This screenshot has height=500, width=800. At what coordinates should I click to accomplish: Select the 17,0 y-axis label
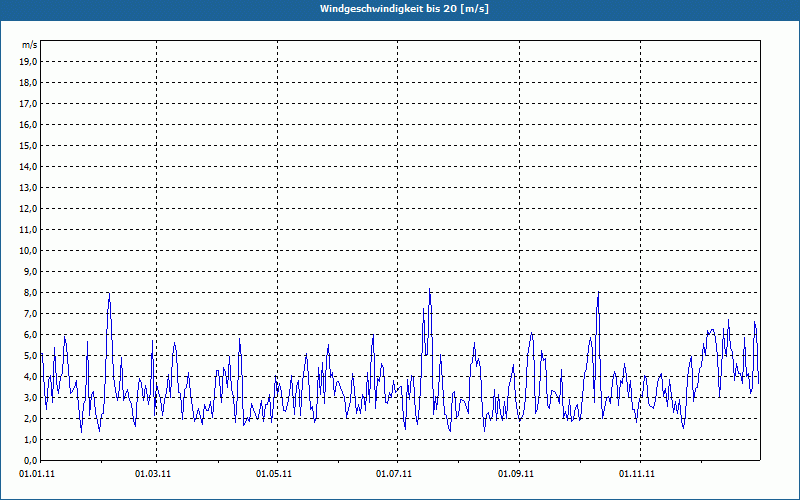pos(28,104)
